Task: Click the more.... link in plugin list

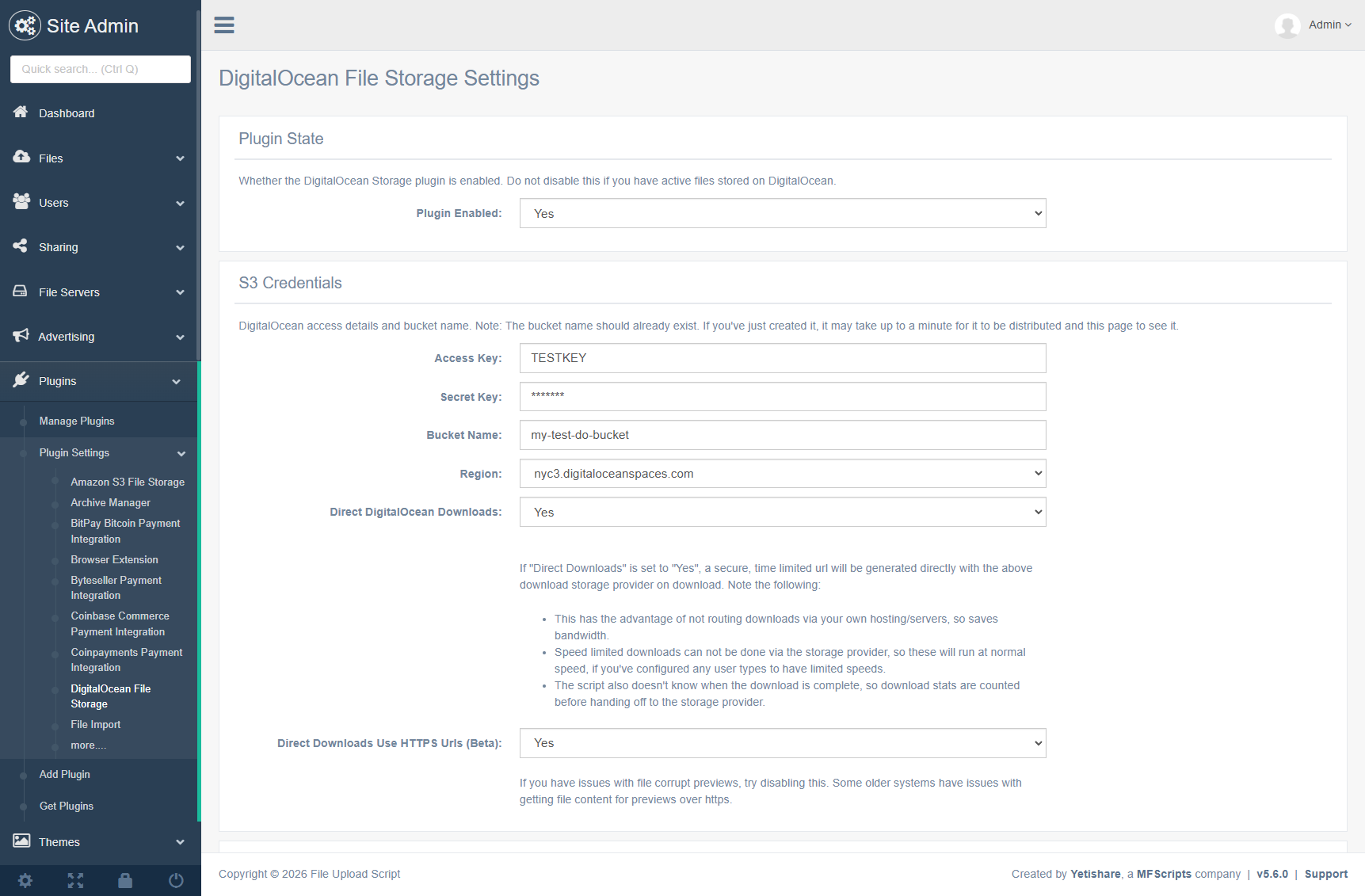Action: [88, 745]
